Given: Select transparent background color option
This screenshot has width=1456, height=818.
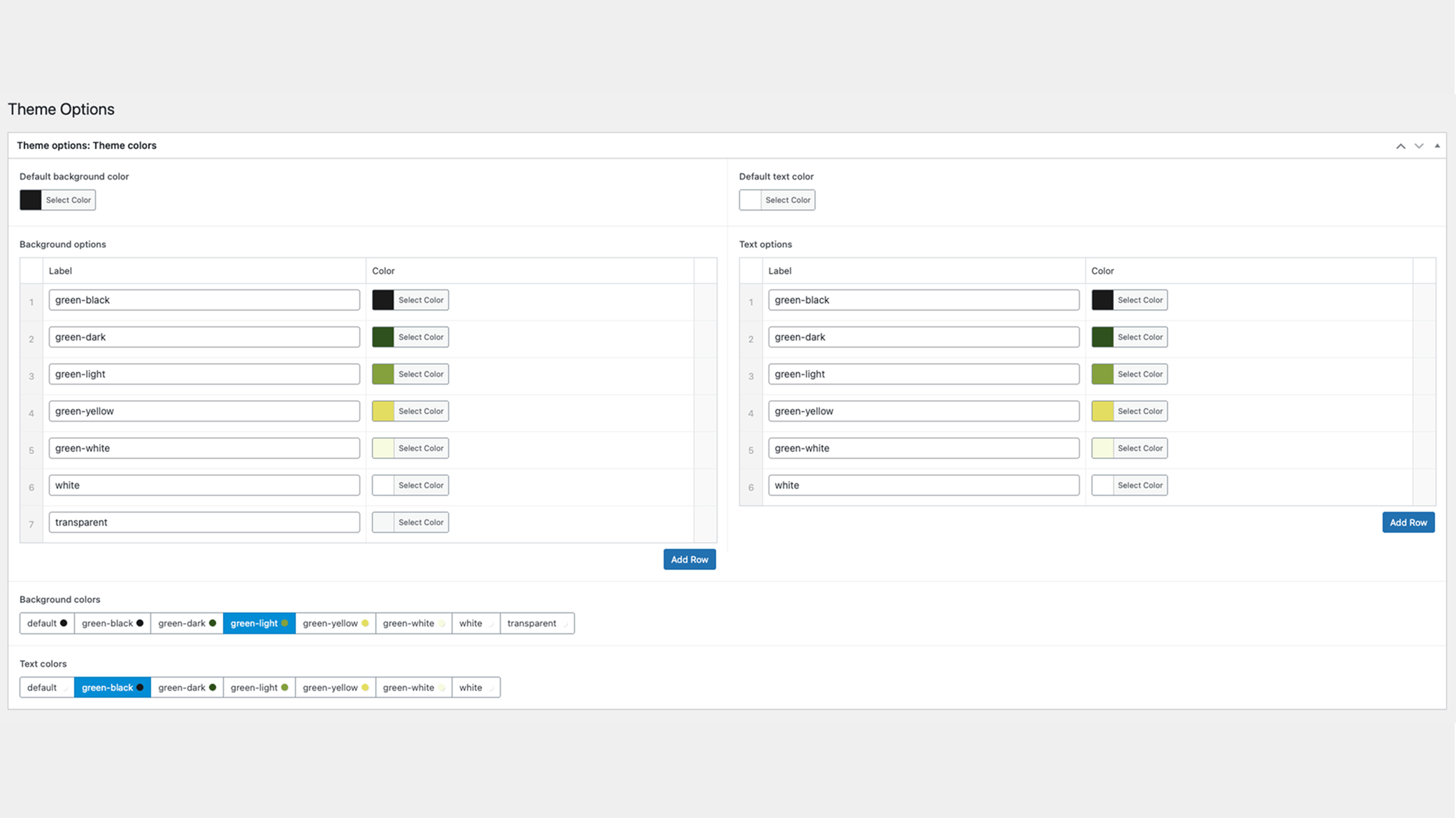Looking at the screenshot, I should pos(536,623).
